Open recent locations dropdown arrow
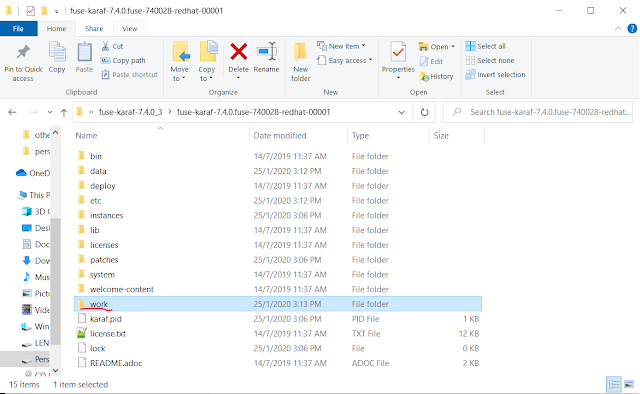The image size is (640, 394). [x=50, y=112]
